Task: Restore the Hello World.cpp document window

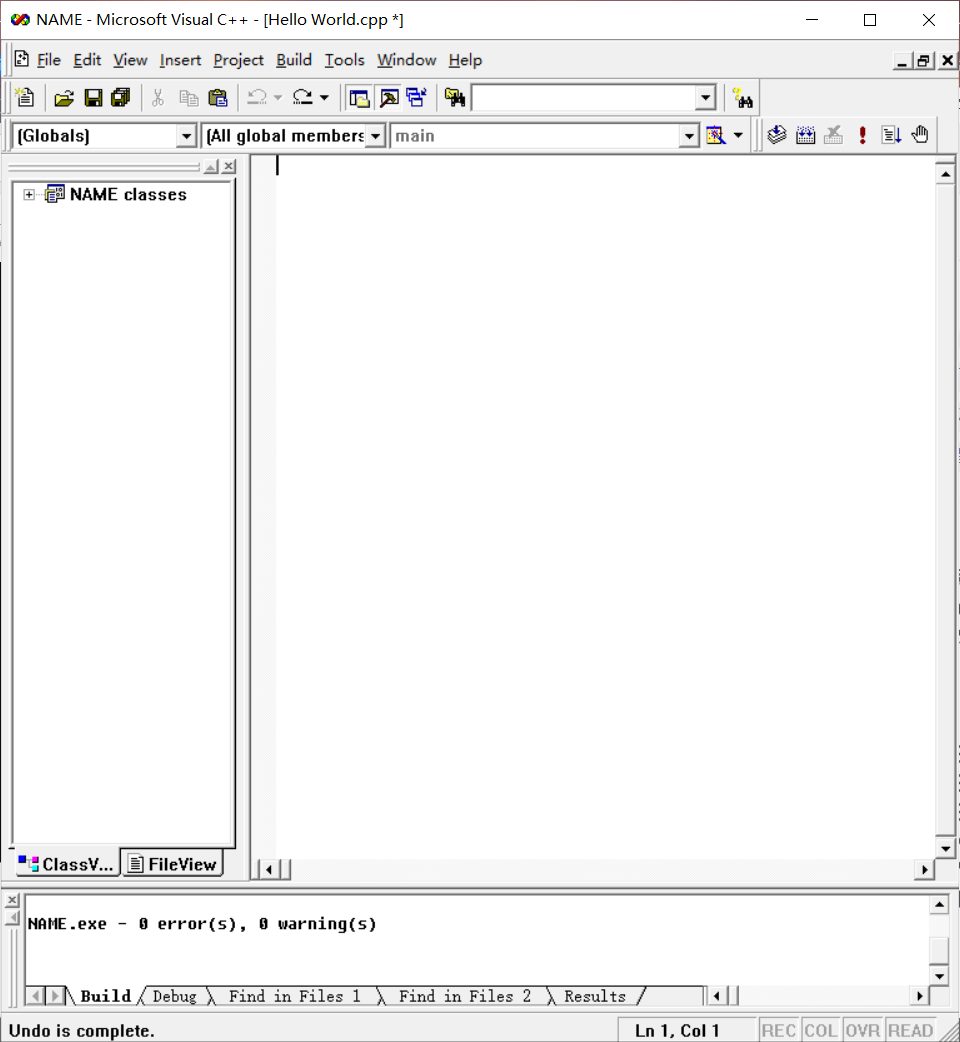Action: (x=923, y=60)
